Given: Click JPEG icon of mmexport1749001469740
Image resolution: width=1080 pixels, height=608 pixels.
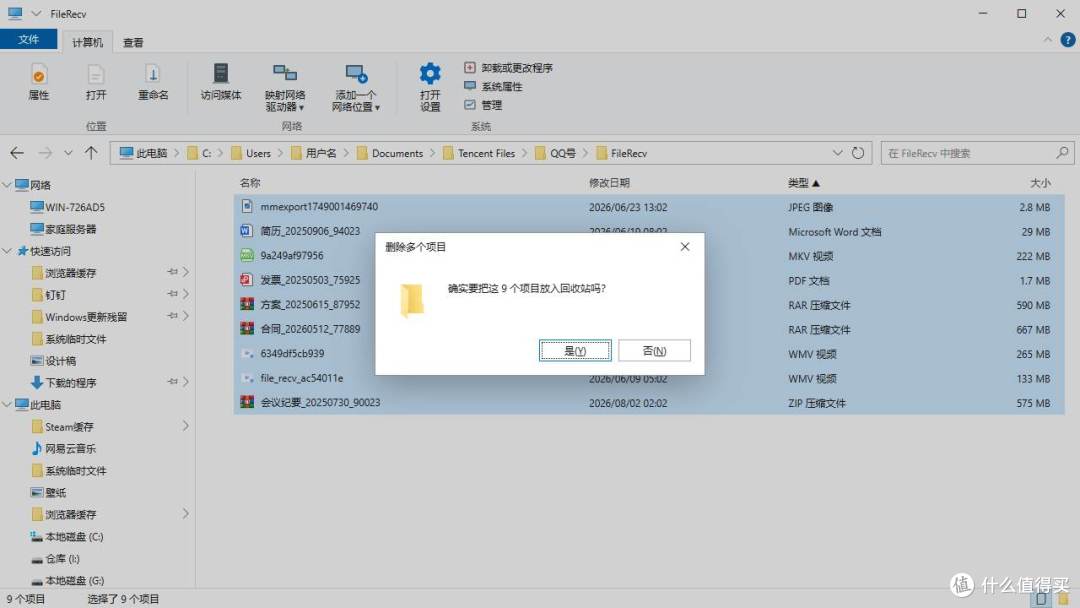Looking at the screenshot, I should [247, 206].
